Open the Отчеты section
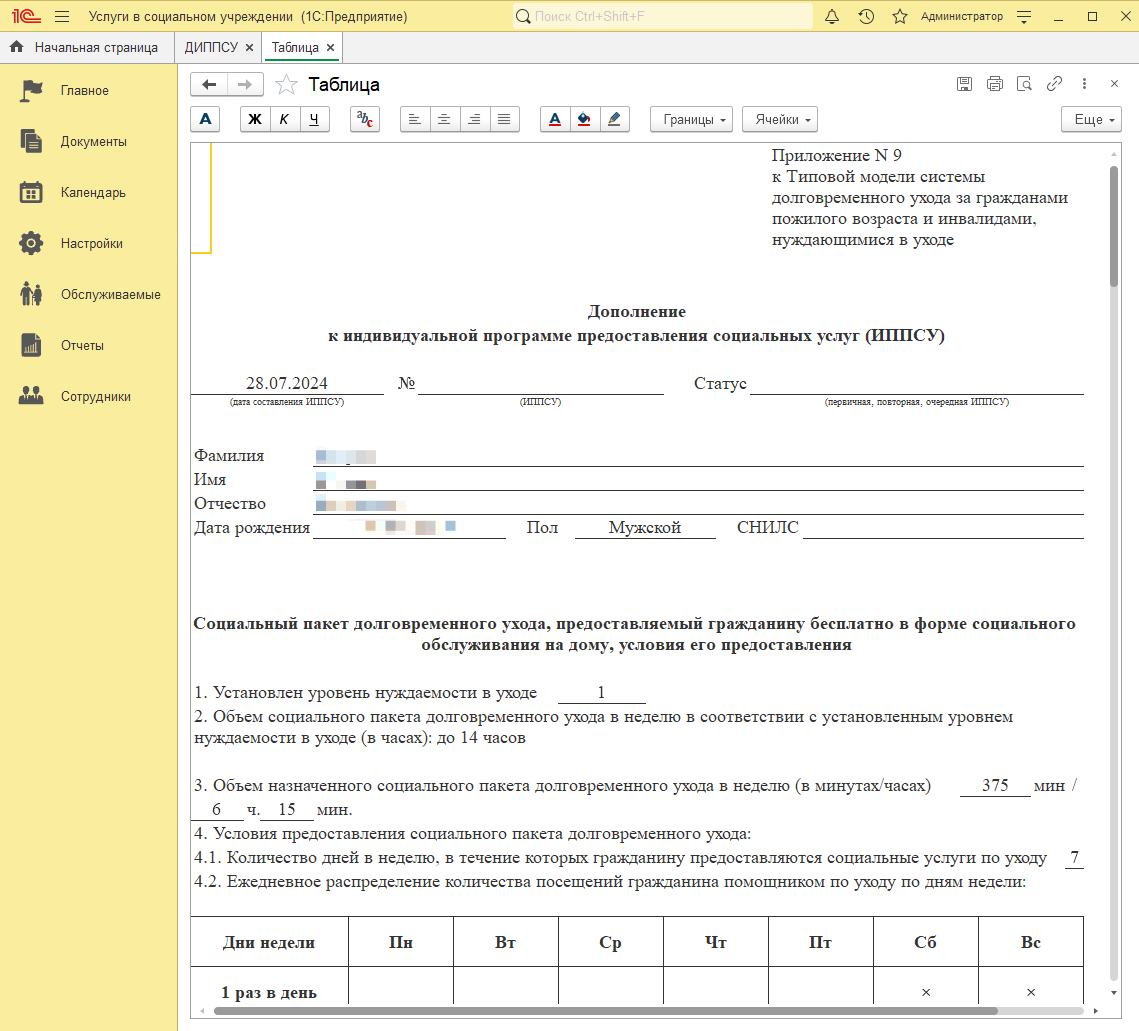 point(89,345)
